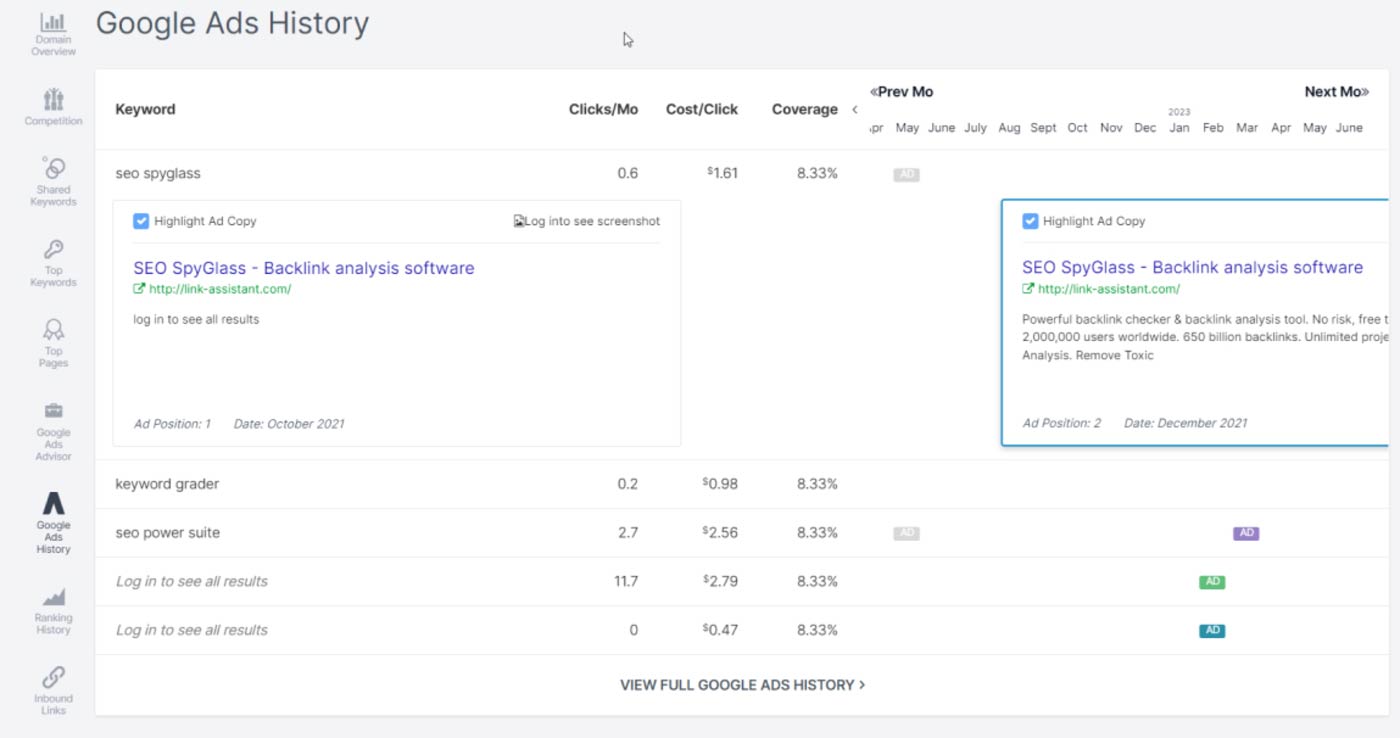
Task: Click the Jan 2023 month label
Action: (x=1179, y=128)
